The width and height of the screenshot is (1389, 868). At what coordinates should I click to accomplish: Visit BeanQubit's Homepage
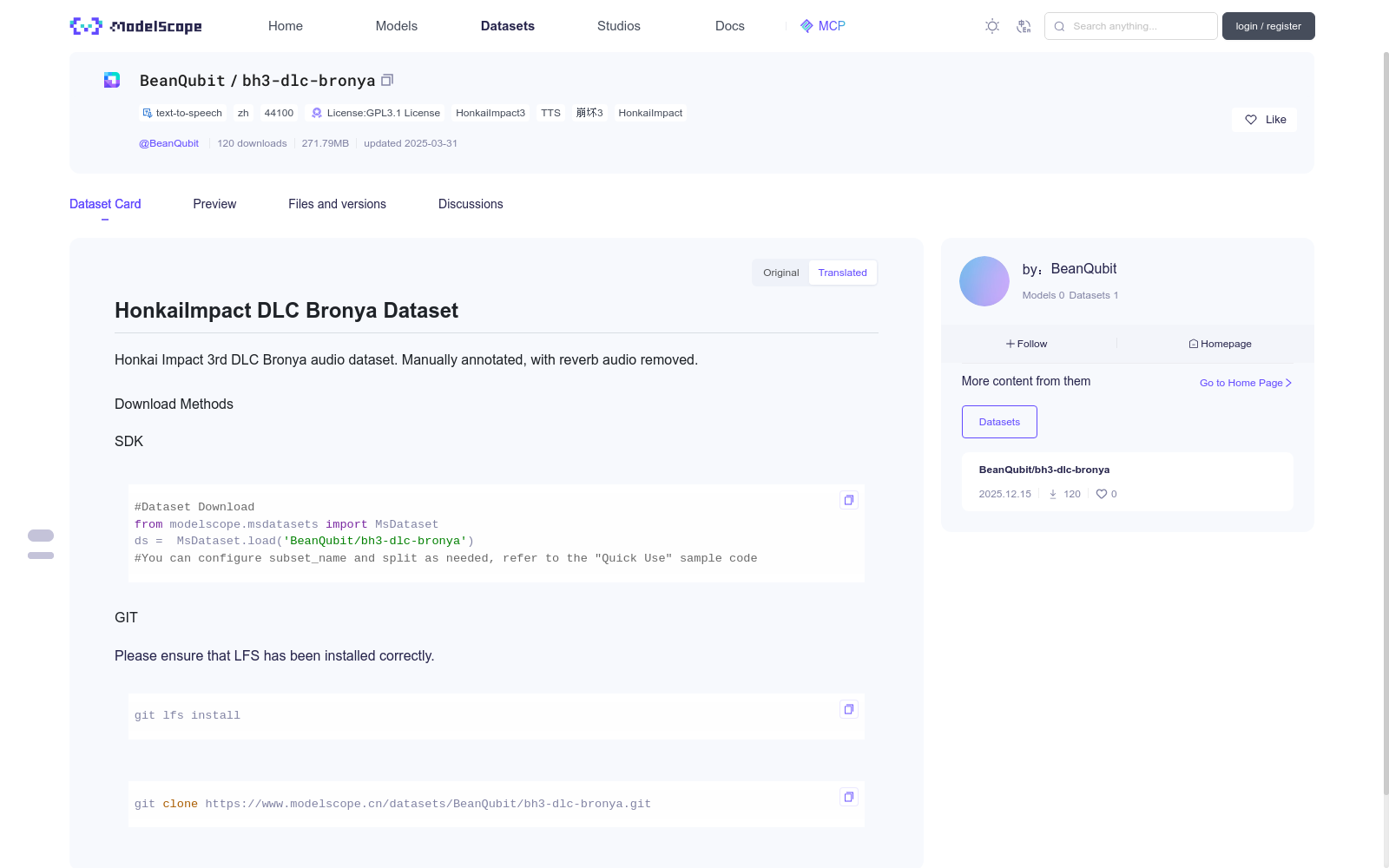pyautogui.click(x=1220, y=344)
